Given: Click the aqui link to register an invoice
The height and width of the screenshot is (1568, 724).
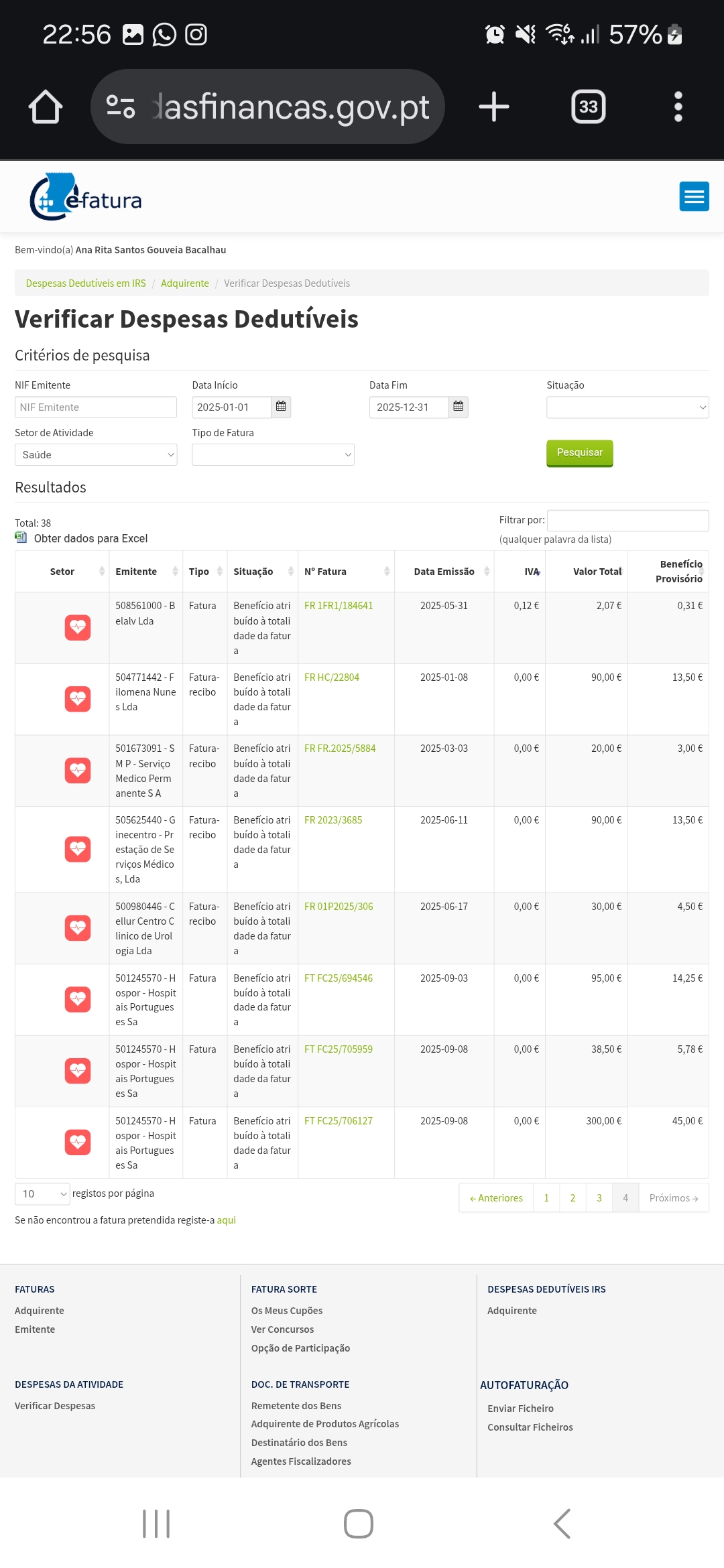Looking at the screenshot, I should coord(227,1220).
